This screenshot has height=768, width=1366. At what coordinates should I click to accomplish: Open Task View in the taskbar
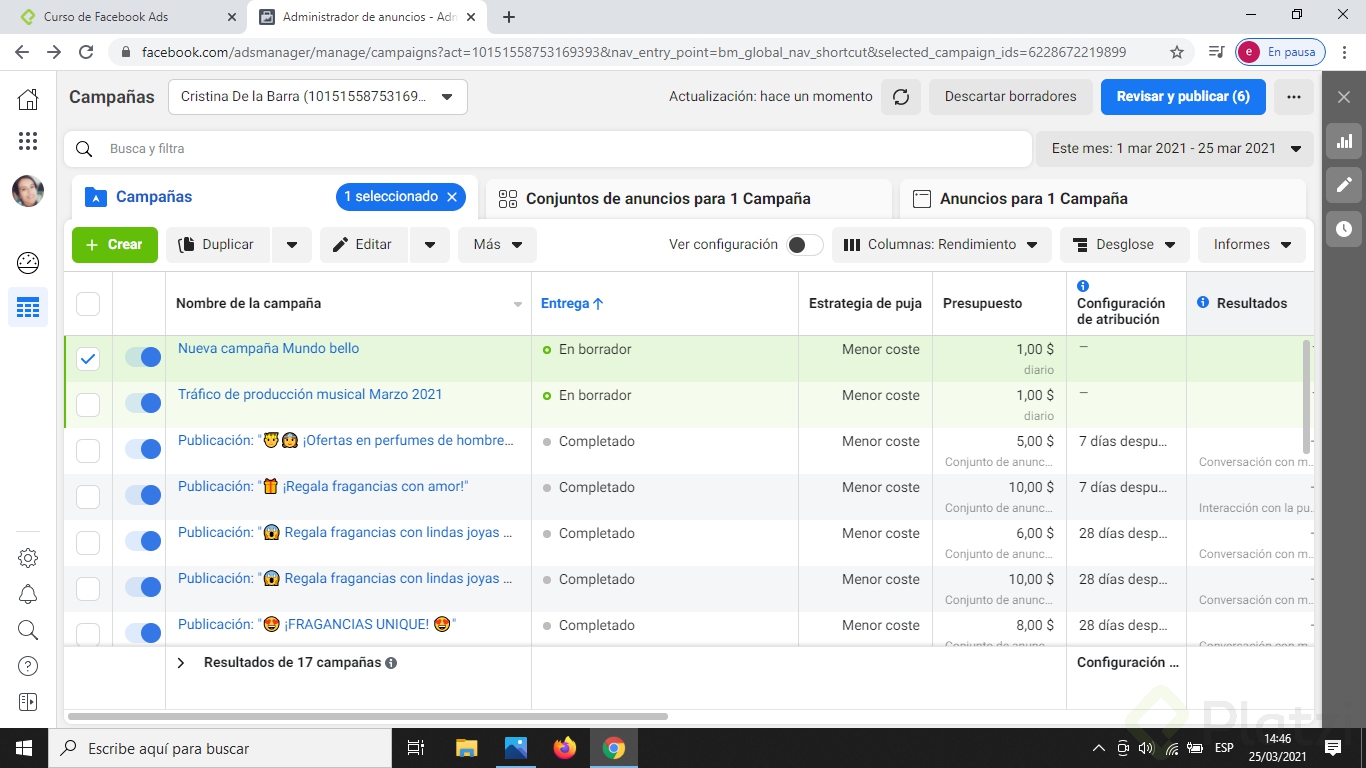416,748
